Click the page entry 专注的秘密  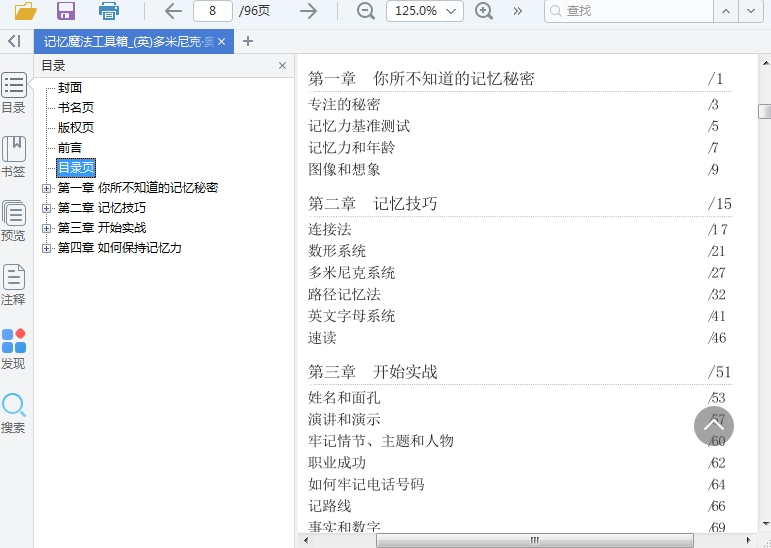344,104
